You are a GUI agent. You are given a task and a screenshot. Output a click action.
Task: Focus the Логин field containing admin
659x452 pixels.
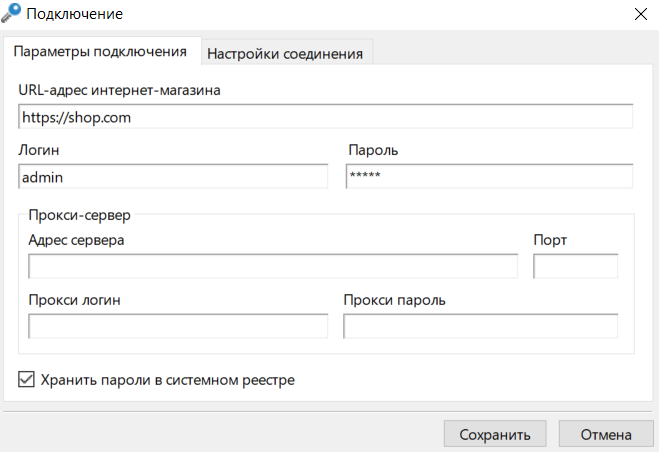pos(173,177)
